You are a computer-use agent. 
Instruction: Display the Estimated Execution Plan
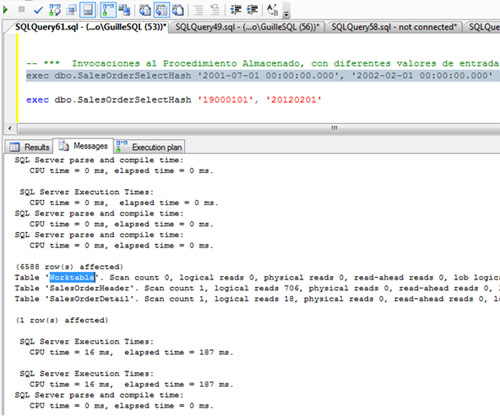55,10
